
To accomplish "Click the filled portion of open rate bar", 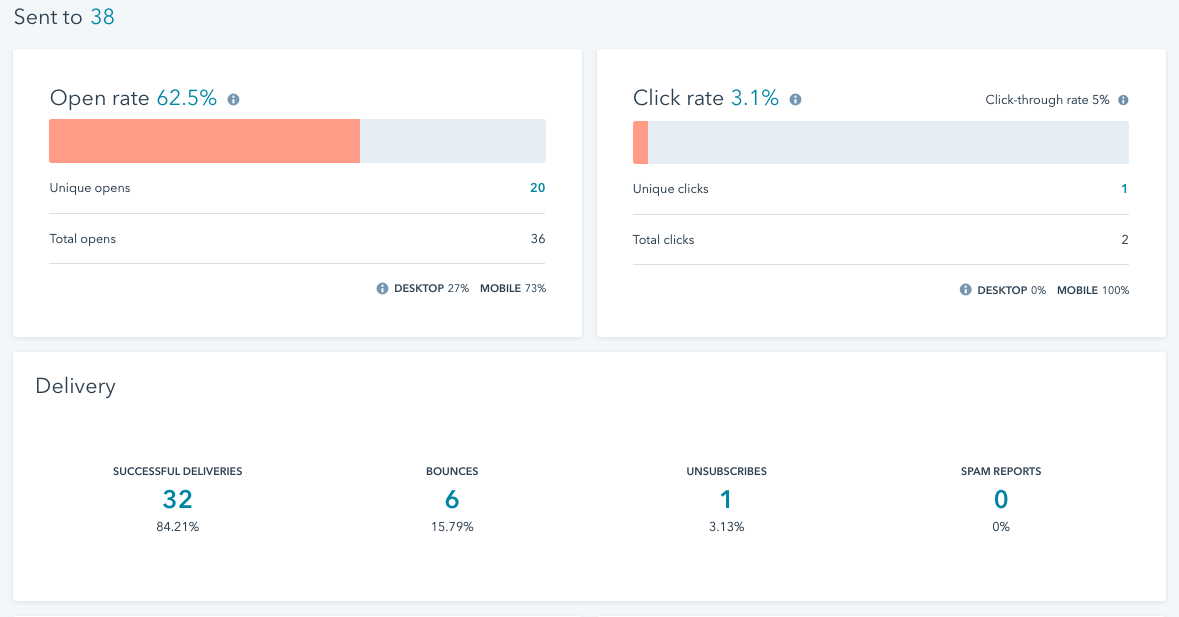I will tap(204, 141).
